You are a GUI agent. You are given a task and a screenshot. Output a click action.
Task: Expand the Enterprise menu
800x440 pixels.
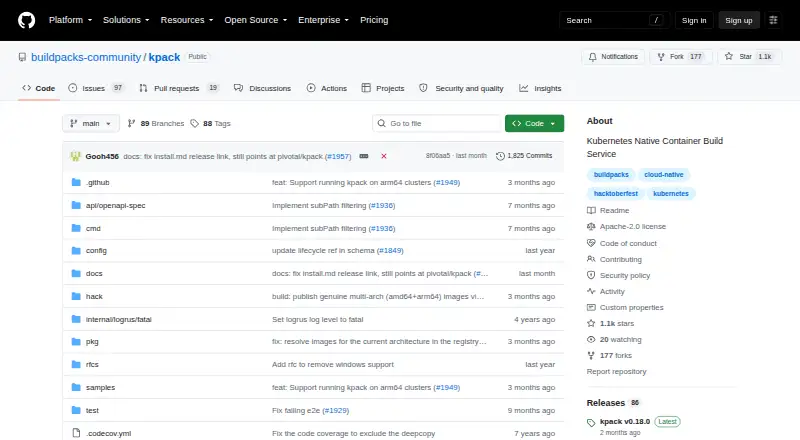click(323, 20)
